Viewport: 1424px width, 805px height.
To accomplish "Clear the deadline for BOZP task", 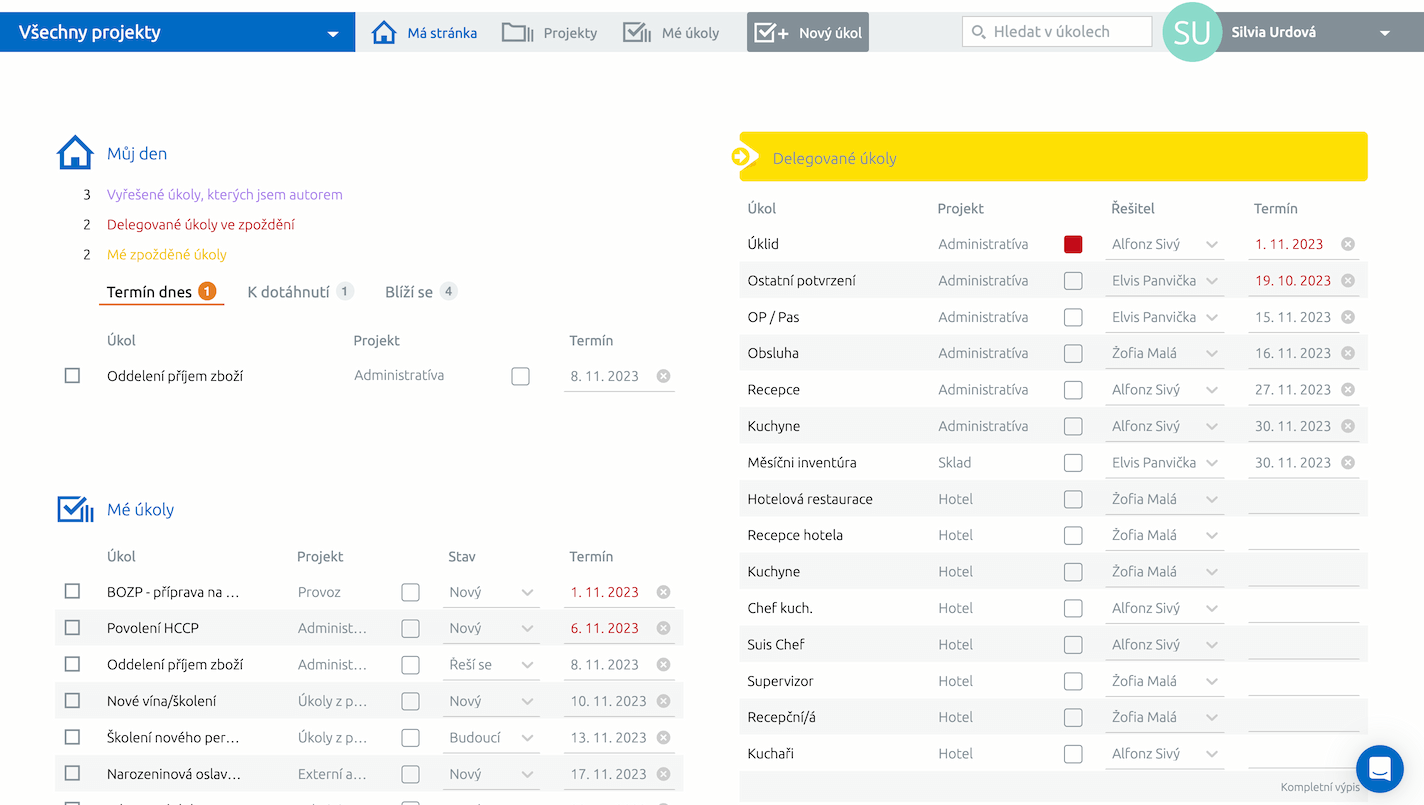I will pos(663,592).
